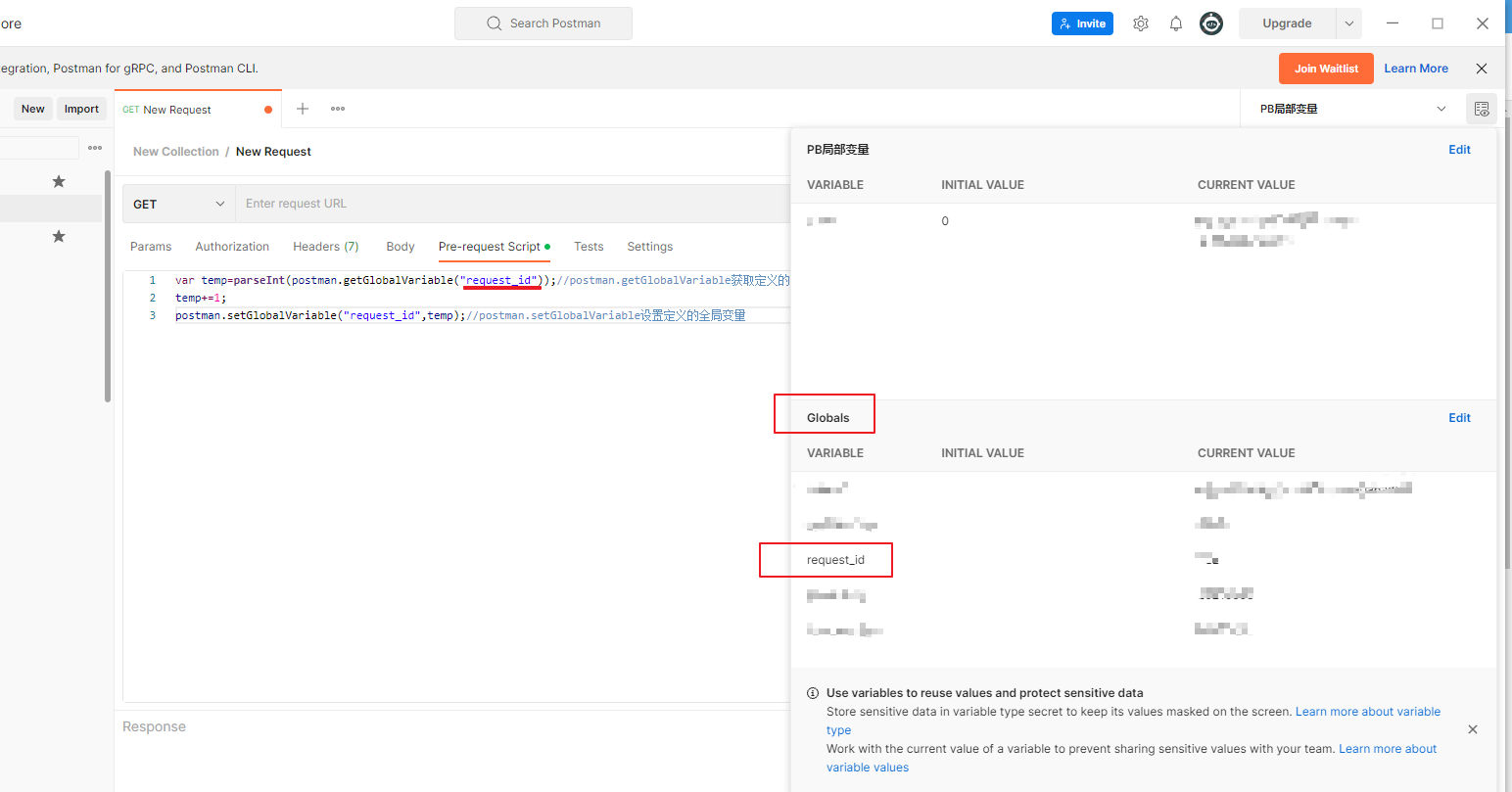Switch to the Authorization tab
Screen dimensions: 1512x792
point(232,247)
